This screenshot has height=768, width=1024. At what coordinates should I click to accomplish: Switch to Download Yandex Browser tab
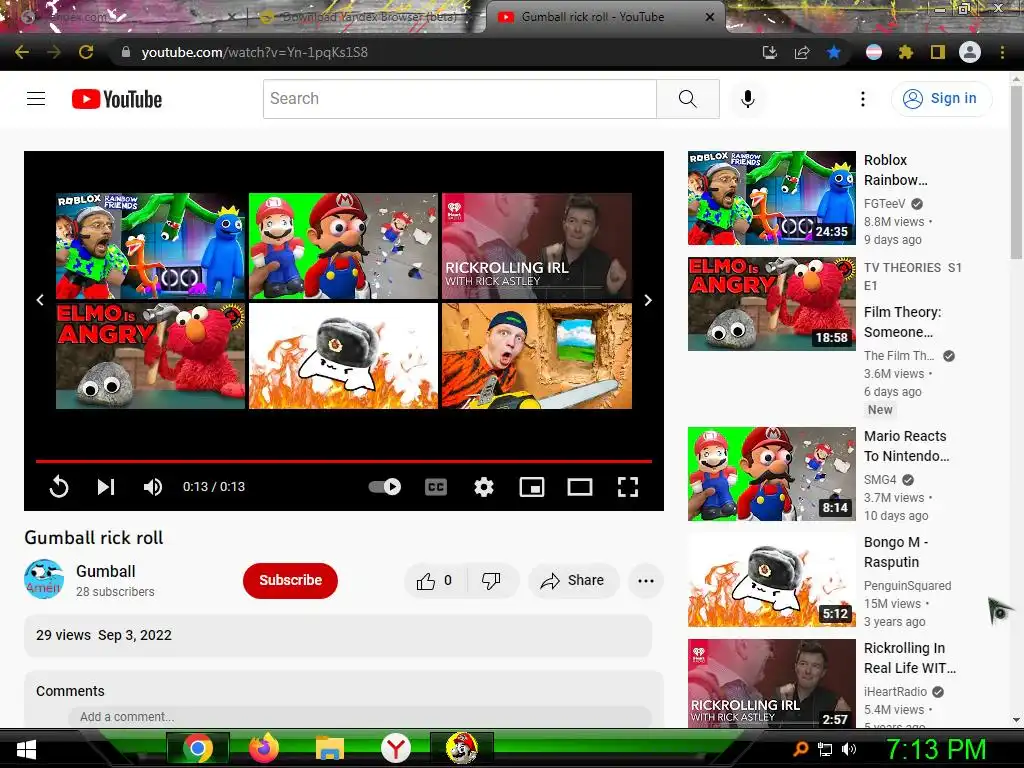click(366, 17)
